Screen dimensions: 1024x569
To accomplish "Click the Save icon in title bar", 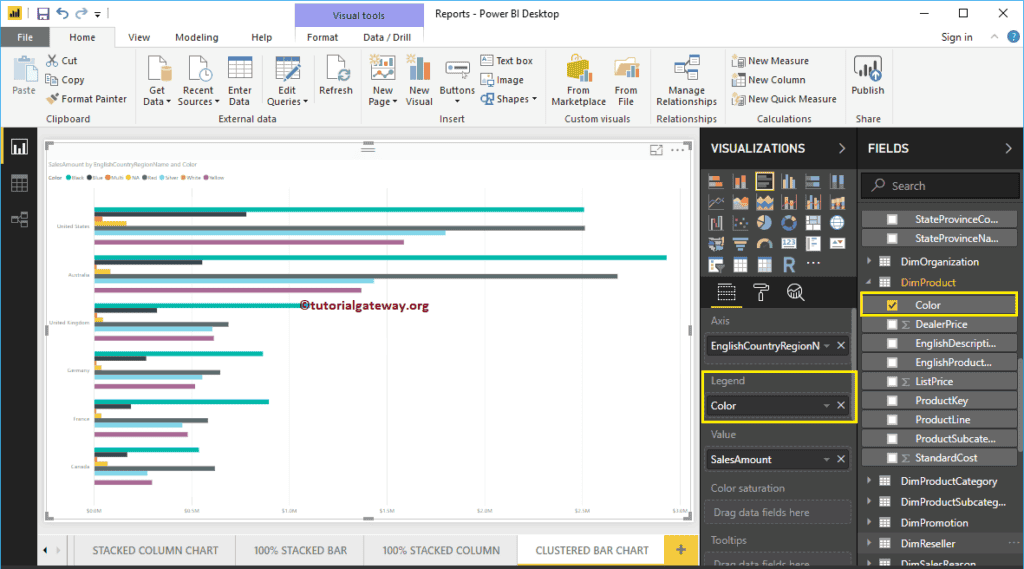I will pos(43,14).
